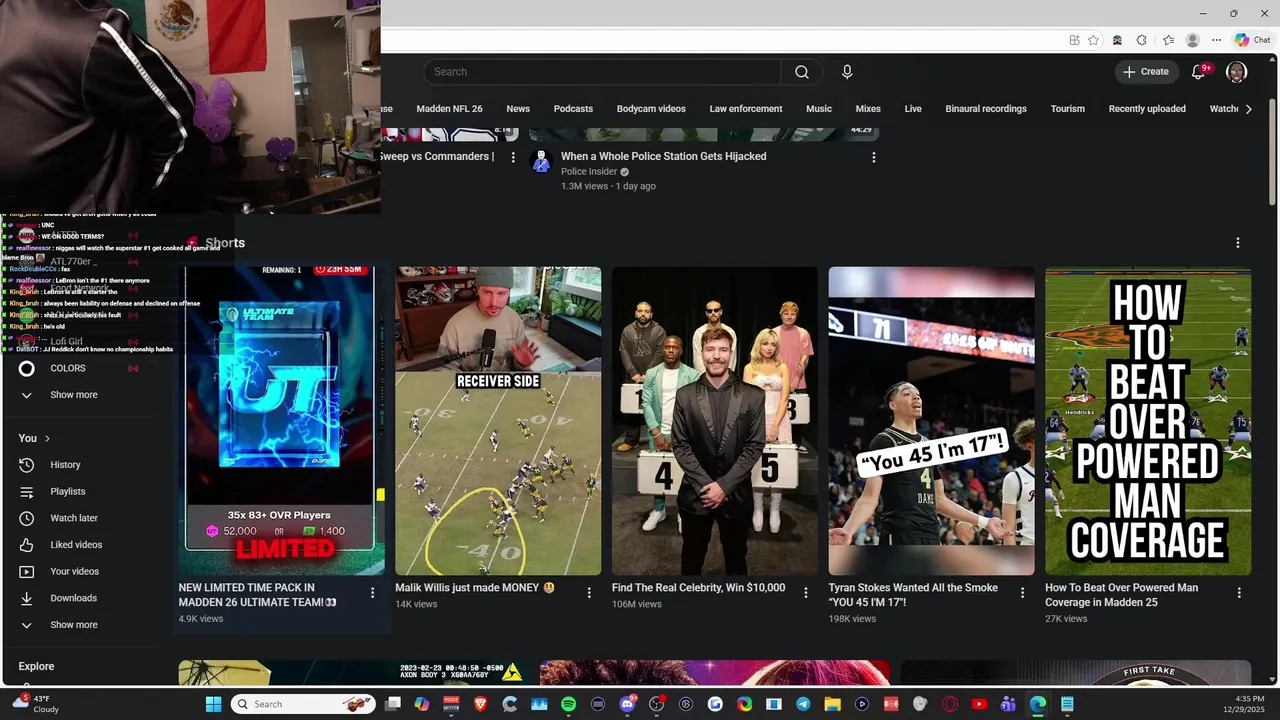Open Tyran Stokes Wanted All the Smoke title

pos(913,595)
